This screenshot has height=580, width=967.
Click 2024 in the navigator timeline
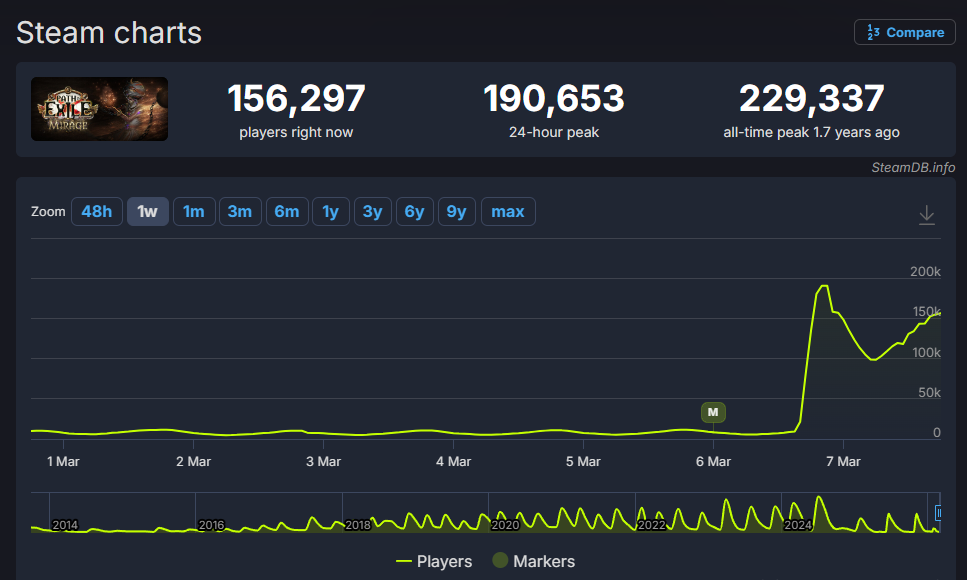pyautogui.click(x=797, y=525)
